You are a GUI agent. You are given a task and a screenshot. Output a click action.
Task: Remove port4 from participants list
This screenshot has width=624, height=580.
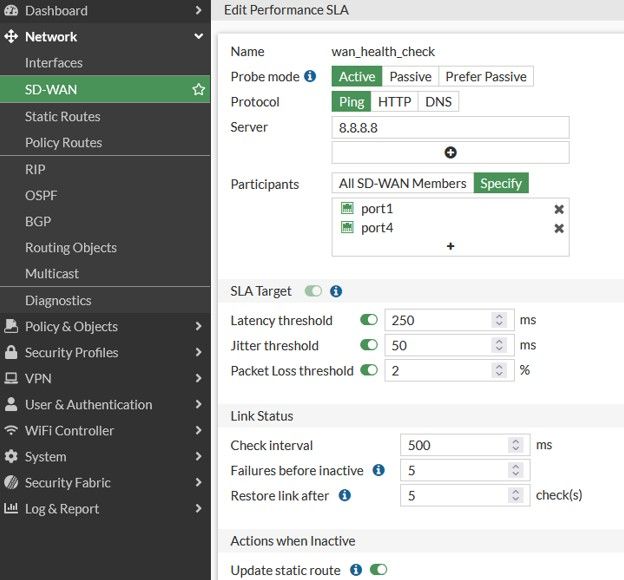pos(559,228)
